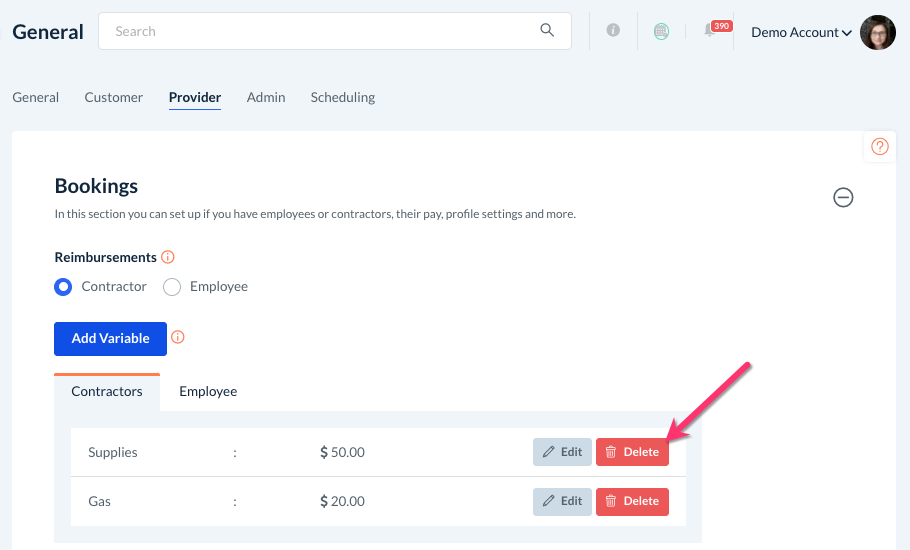Click the globe icon in header
Screen dimensions: 910x550
pyautogui.click(x=661, y=31)
